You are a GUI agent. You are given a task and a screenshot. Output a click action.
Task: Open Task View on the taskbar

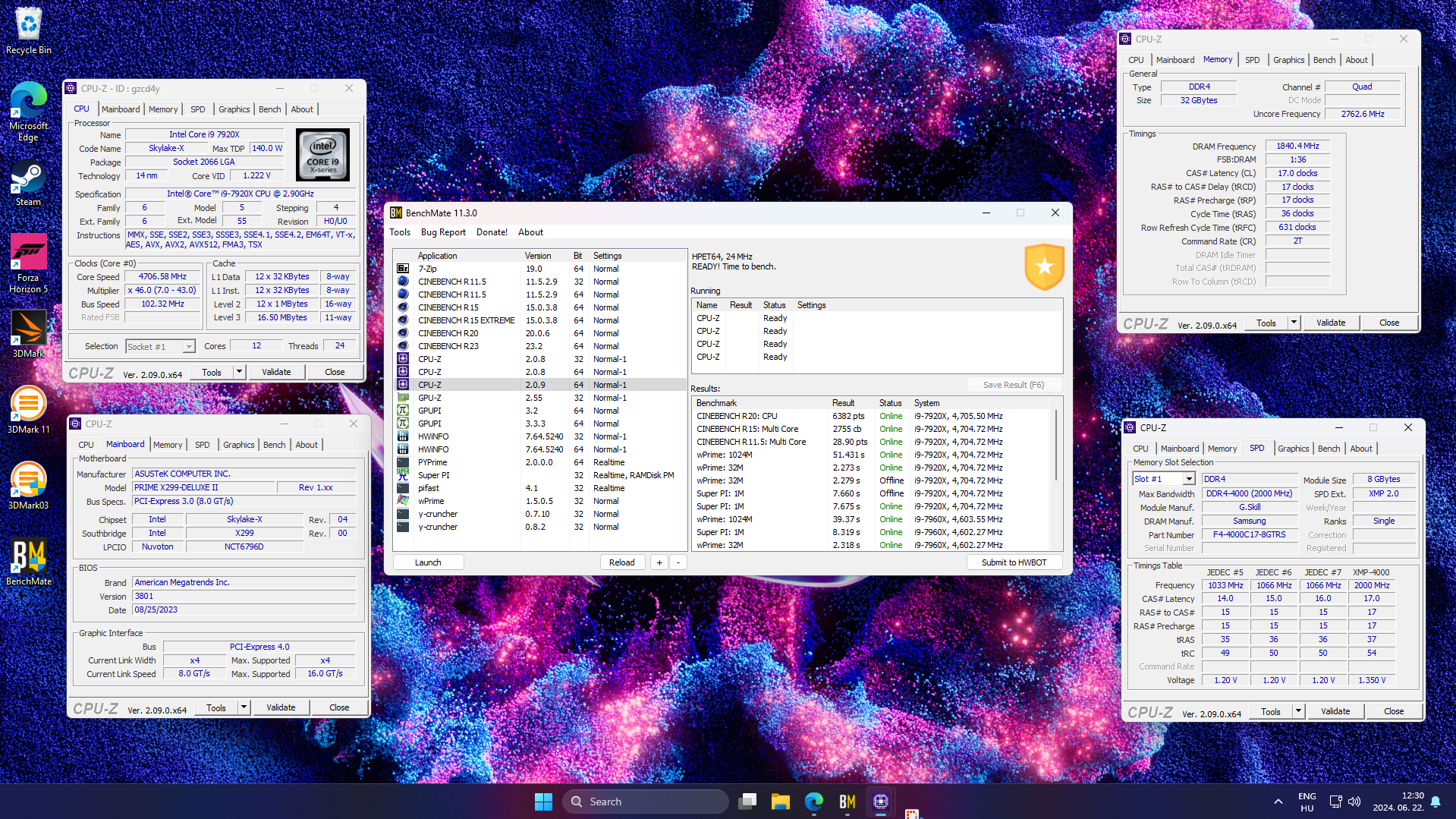click(747, 802)
